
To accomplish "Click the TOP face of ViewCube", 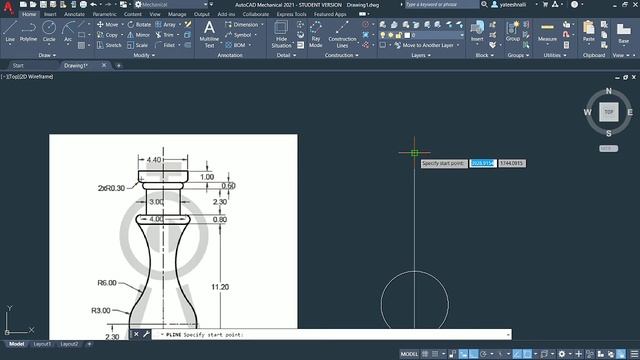I will 609,112.
